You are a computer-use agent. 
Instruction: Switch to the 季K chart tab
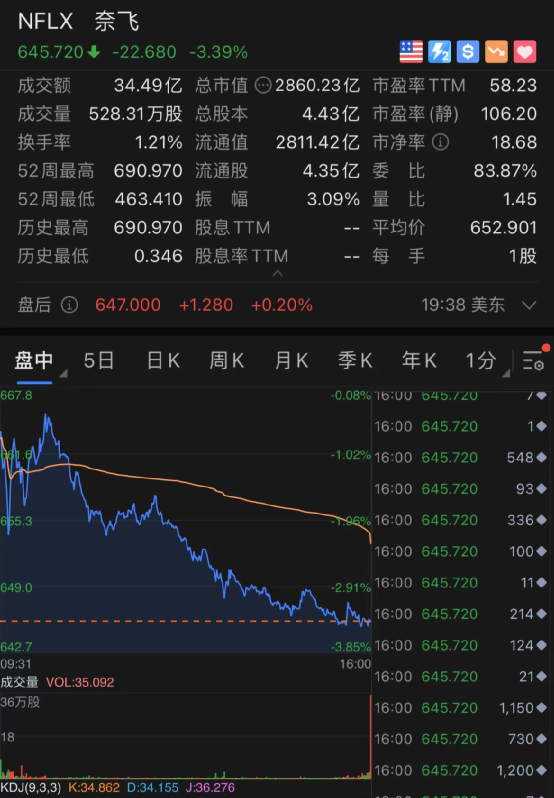(355, 360)
